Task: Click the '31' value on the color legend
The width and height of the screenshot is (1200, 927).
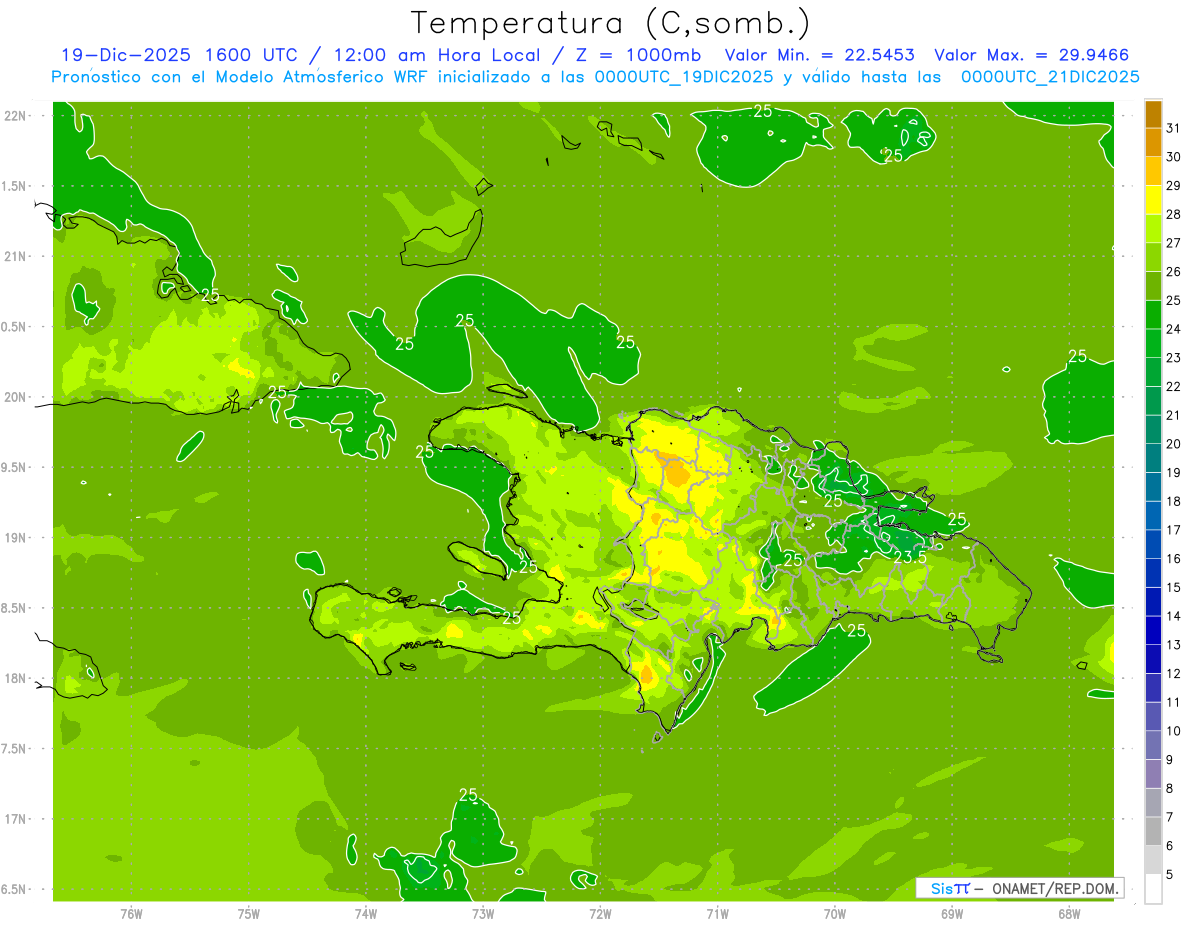Action: point(1173,128)
